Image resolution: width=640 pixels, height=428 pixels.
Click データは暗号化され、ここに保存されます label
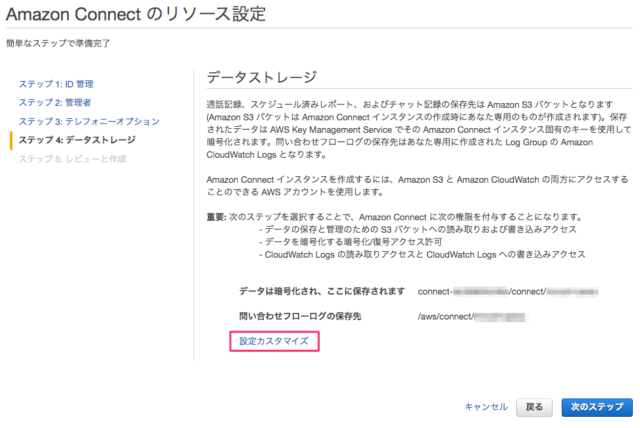point(322,291)
